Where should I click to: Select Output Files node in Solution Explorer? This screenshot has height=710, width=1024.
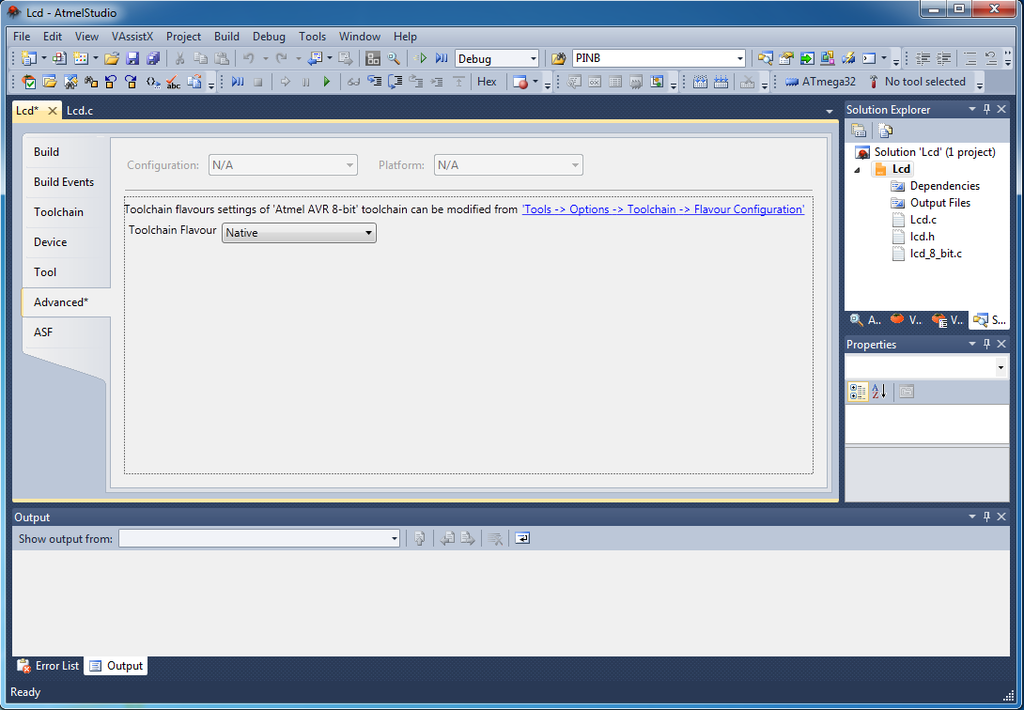(940, 202)
